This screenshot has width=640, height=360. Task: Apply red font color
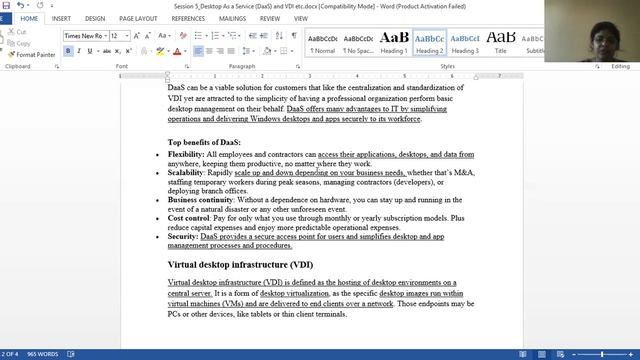pyautogui.click(x=177, y=51)
